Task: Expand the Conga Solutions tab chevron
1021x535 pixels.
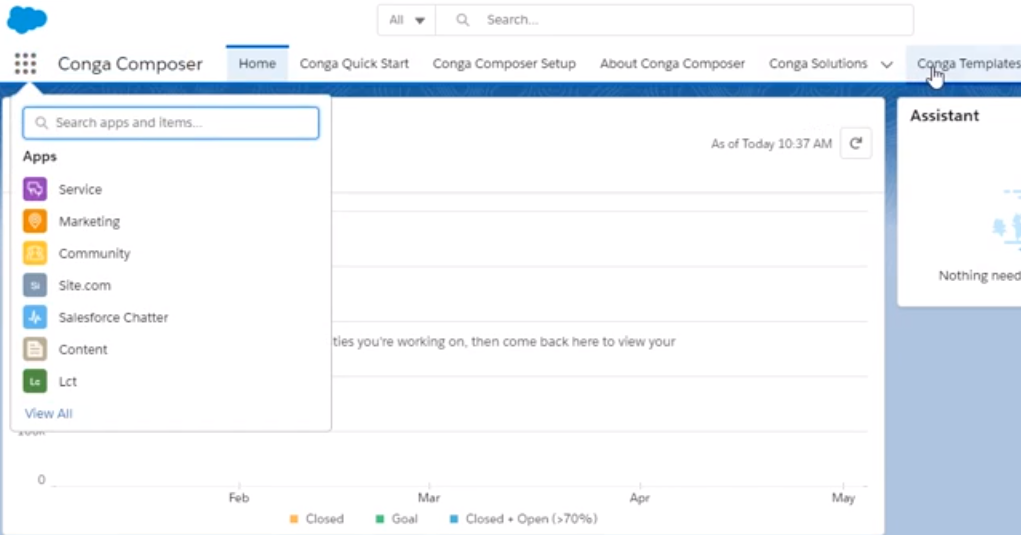Action: [x=886, y=64]
